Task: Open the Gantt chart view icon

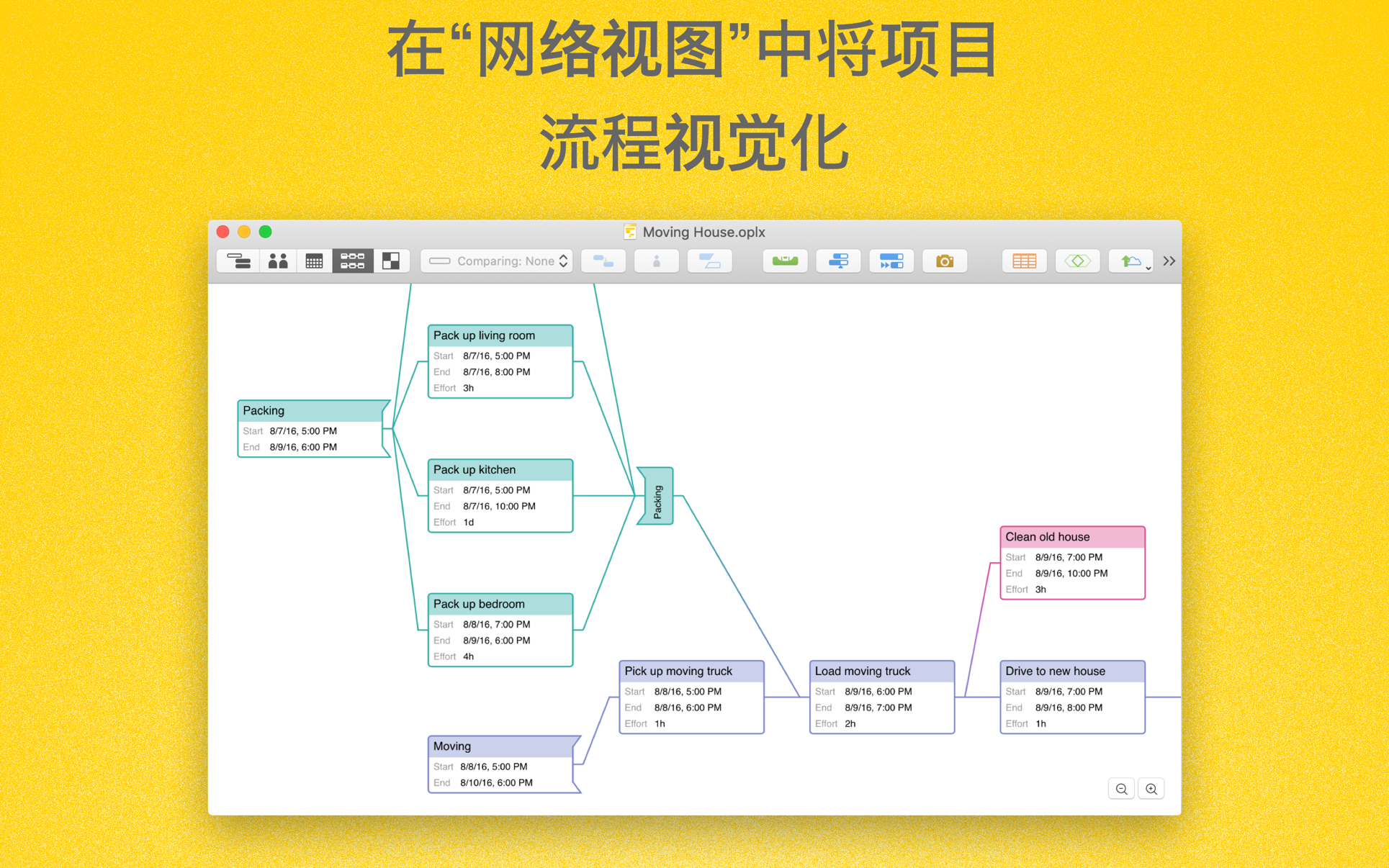Action: (x=238, y=262)
